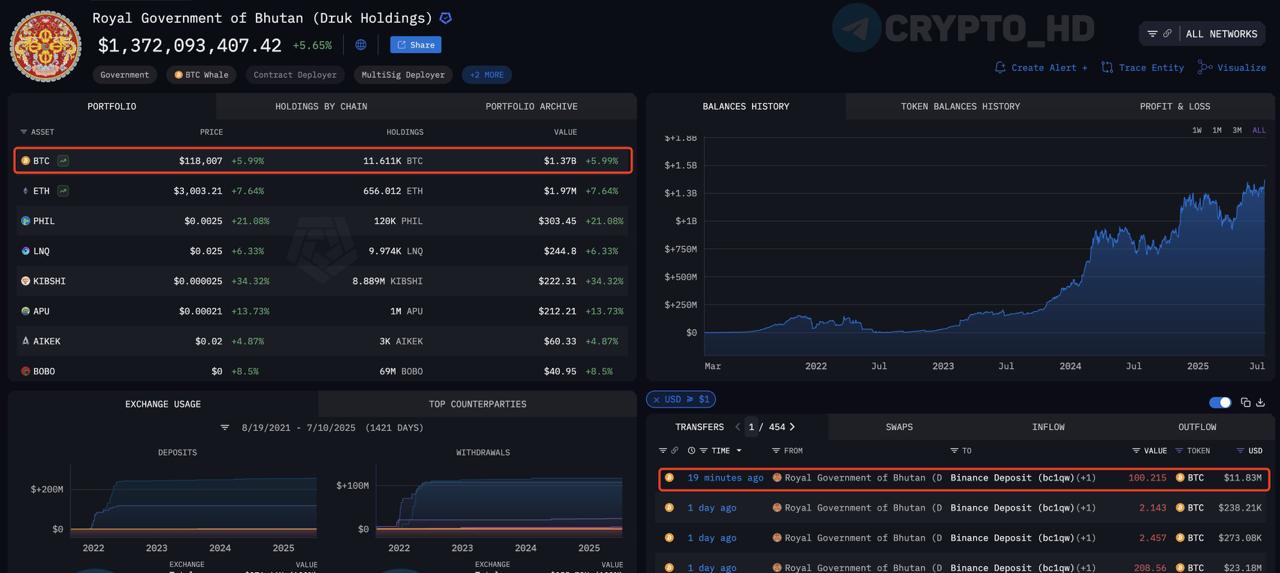Viewport: 1280px width, 573px height.
Task: Switch to BALANCES HISTORY tab
Action: click(746, 106)
